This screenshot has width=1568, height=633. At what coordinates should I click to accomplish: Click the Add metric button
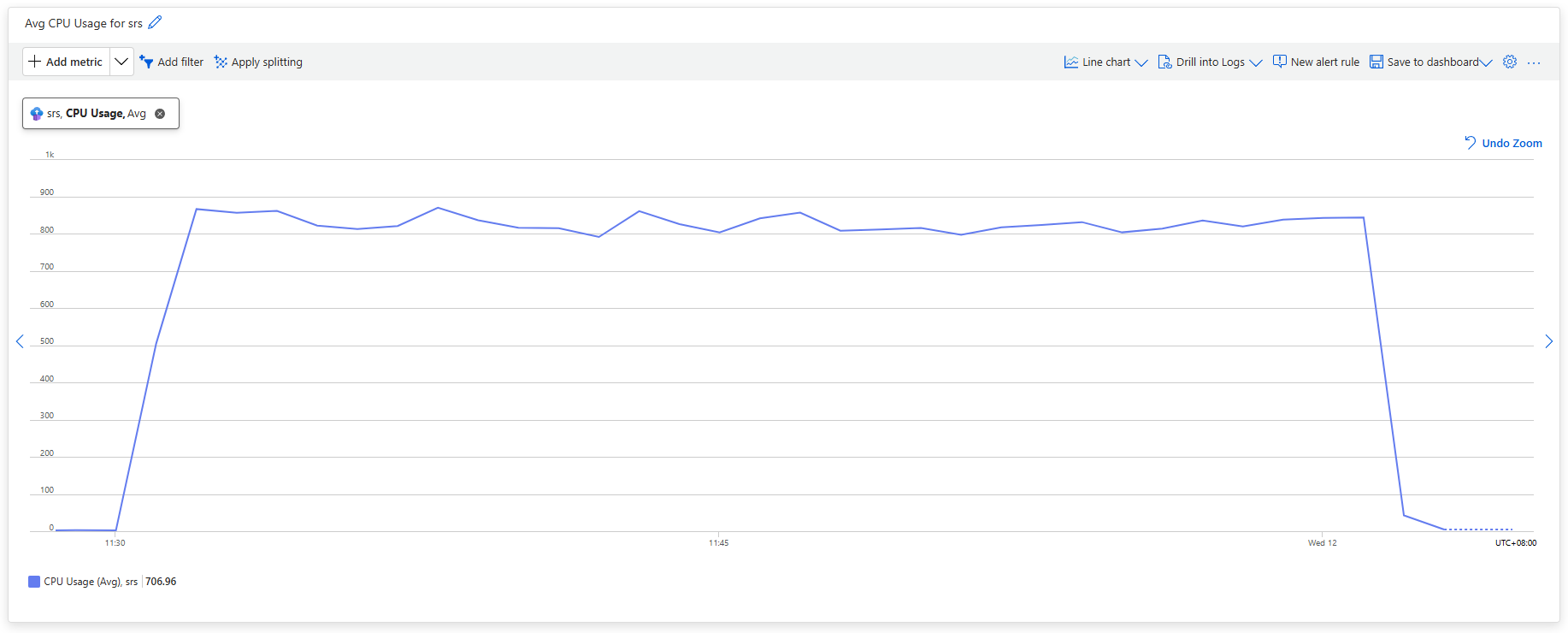coord(67,62)
